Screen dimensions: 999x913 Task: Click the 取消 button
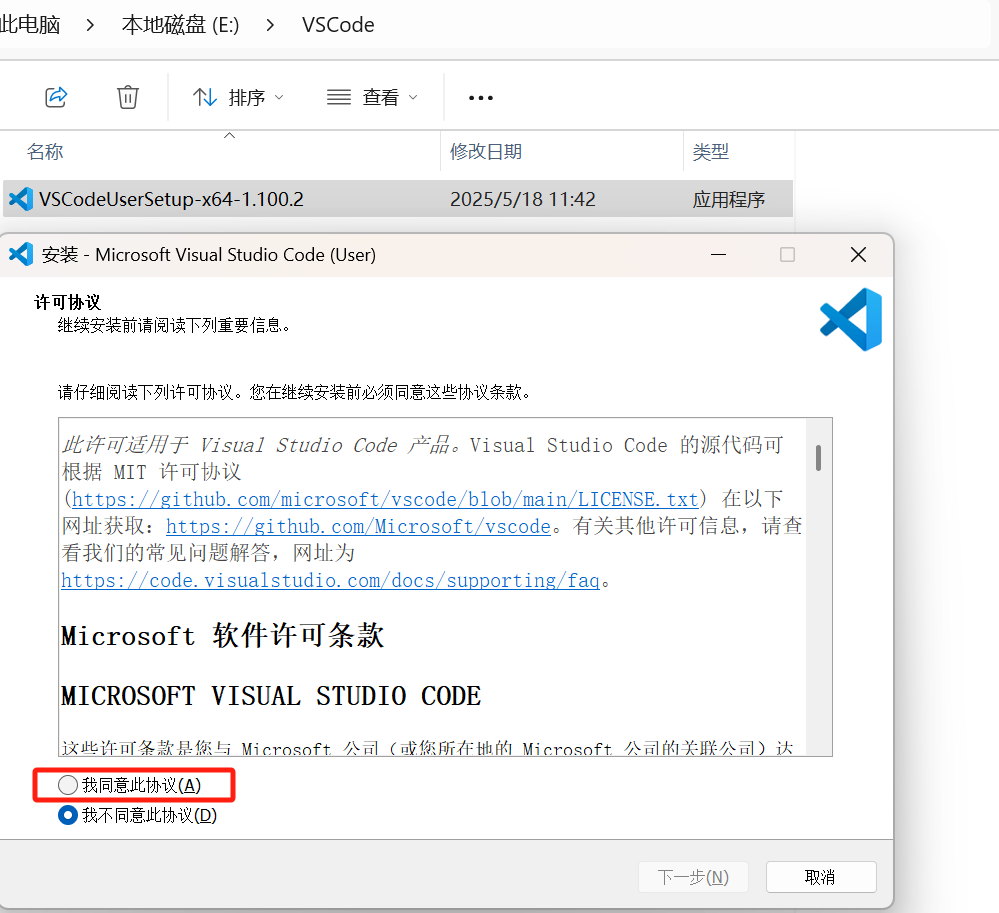[x=821, y=877]
